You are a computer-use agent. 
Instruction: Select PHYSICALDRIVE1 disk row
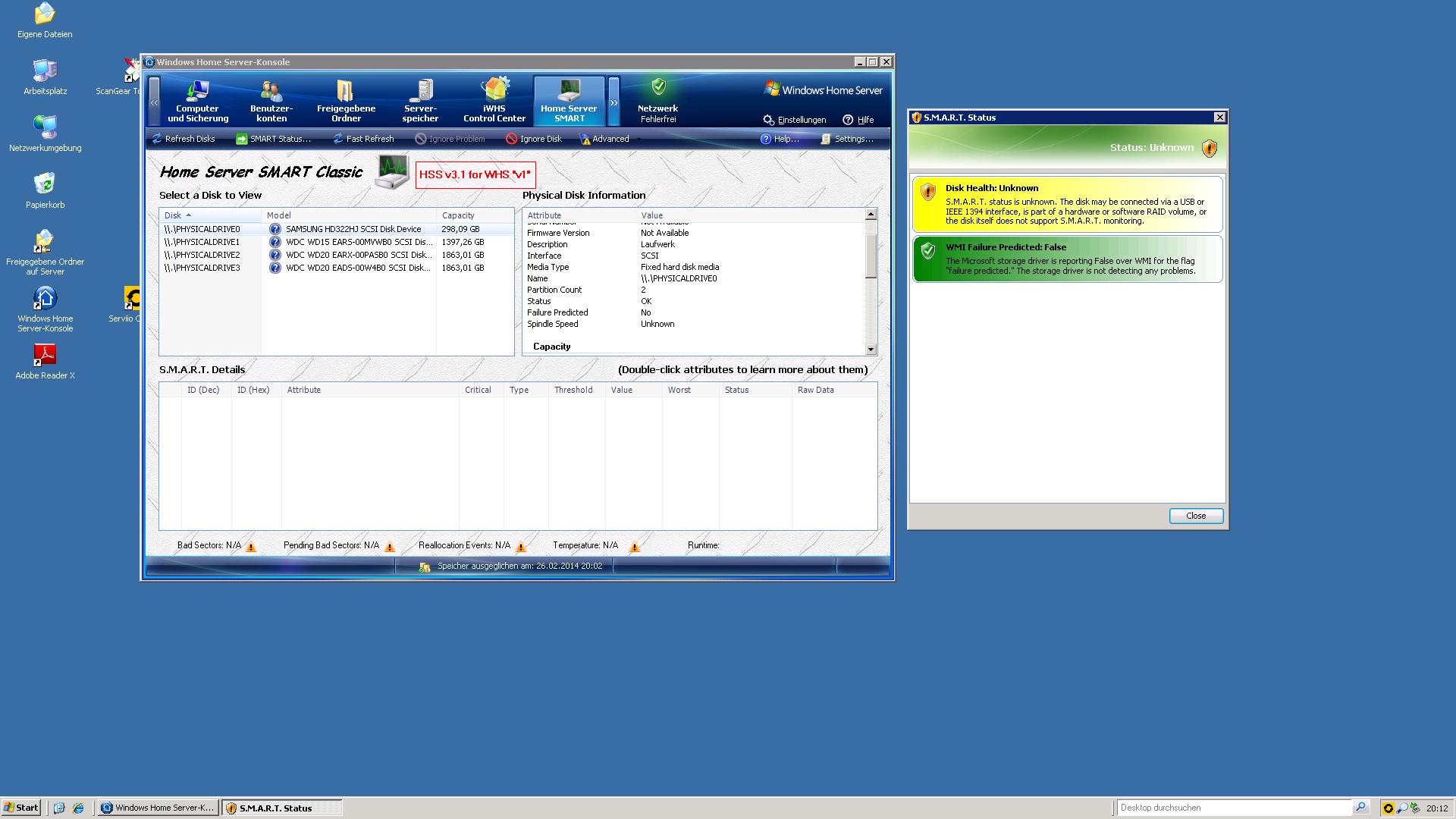(x=336, y=242)
